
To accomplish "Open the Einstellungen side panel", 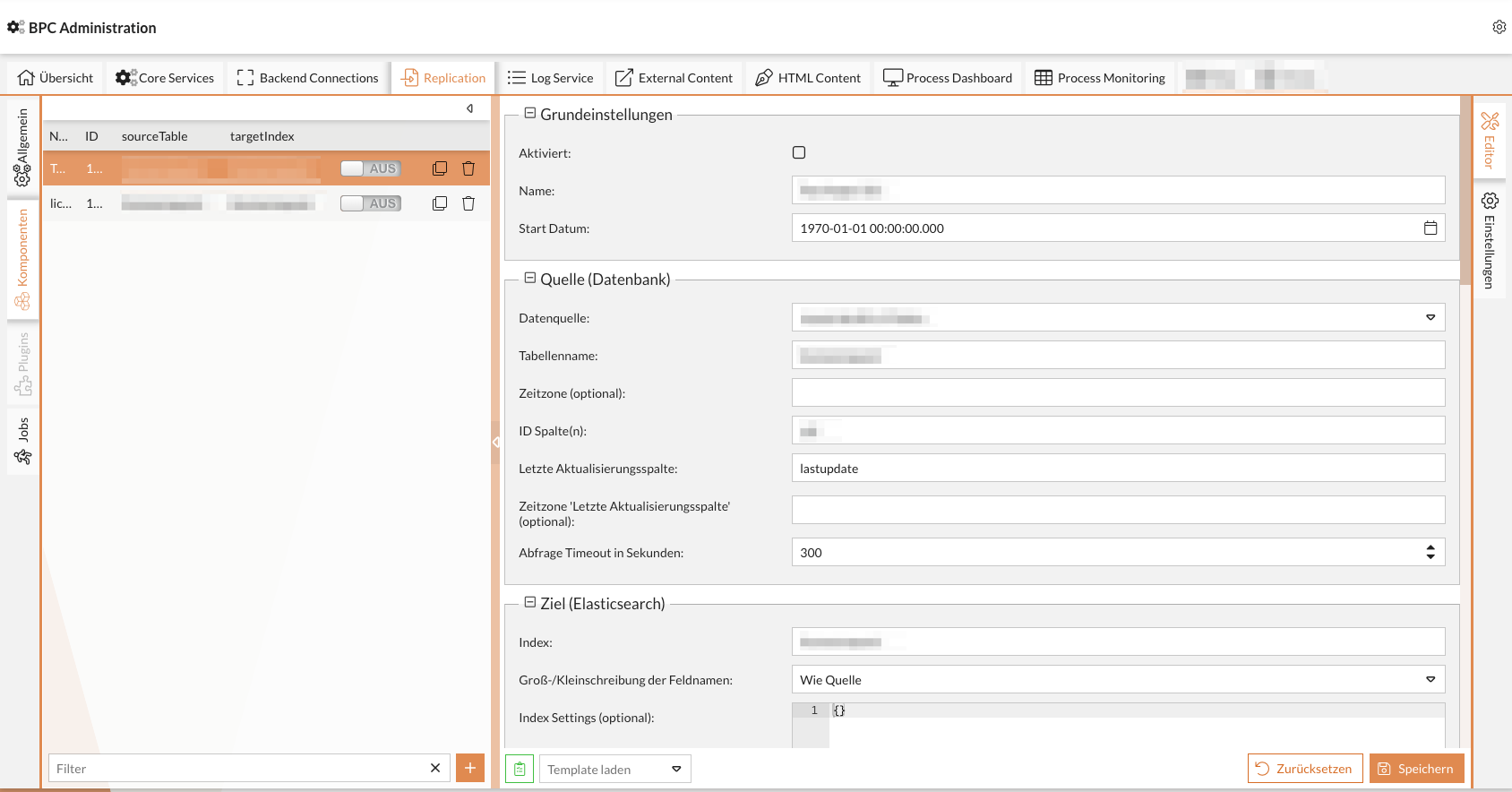I will [1490, 240].
